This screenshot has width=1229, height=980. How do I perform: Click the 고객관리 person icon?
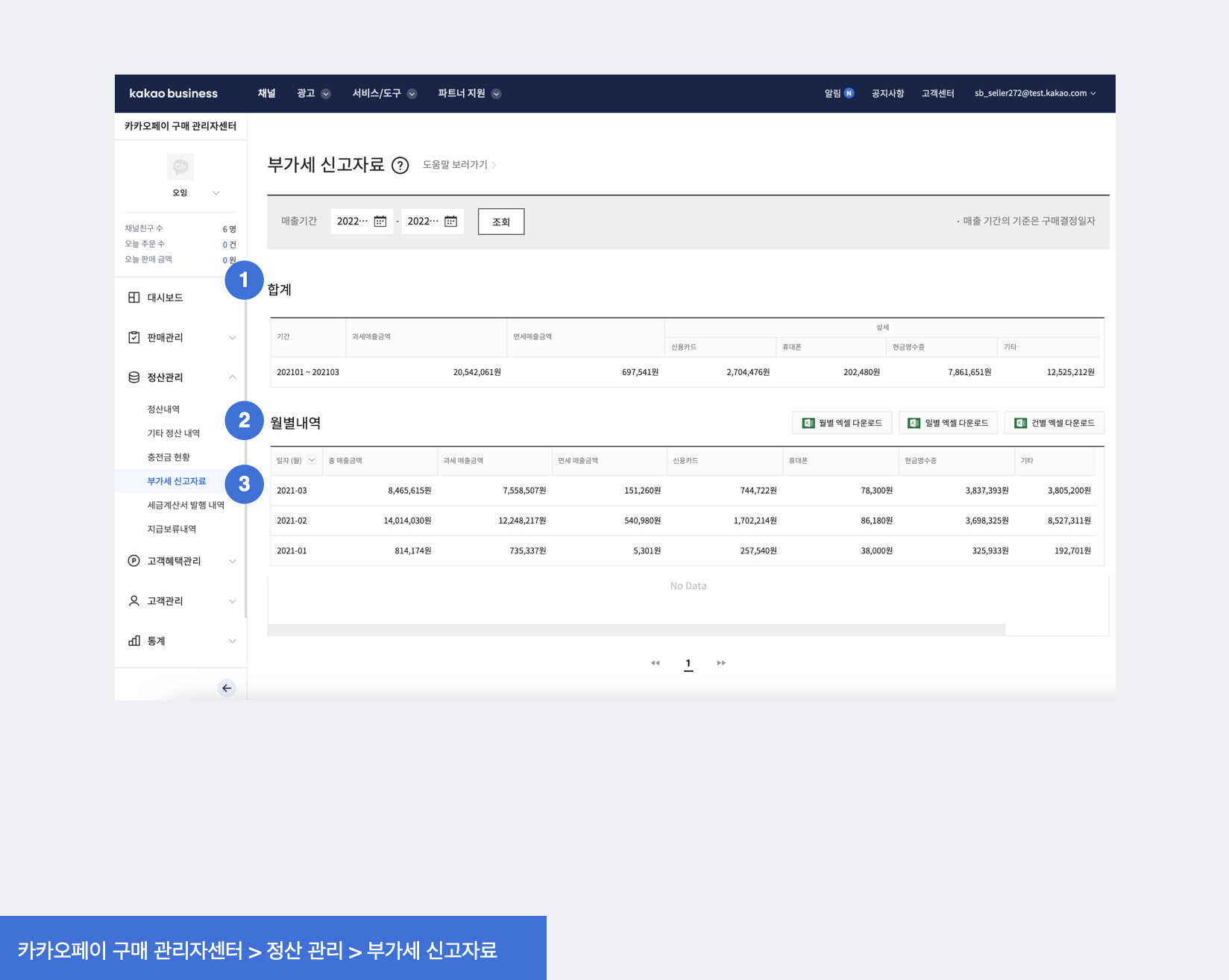[134, 601]
